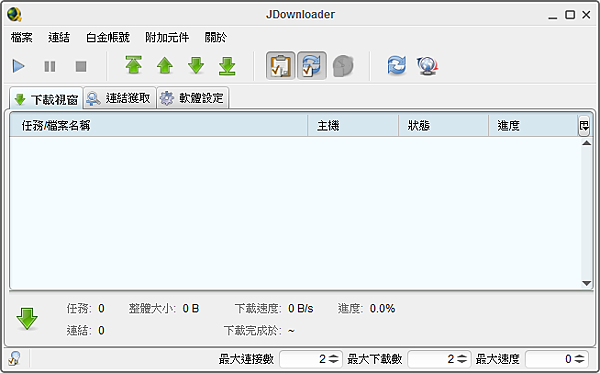
Task: Open the 檔案 menu
Action: (21, 37)
